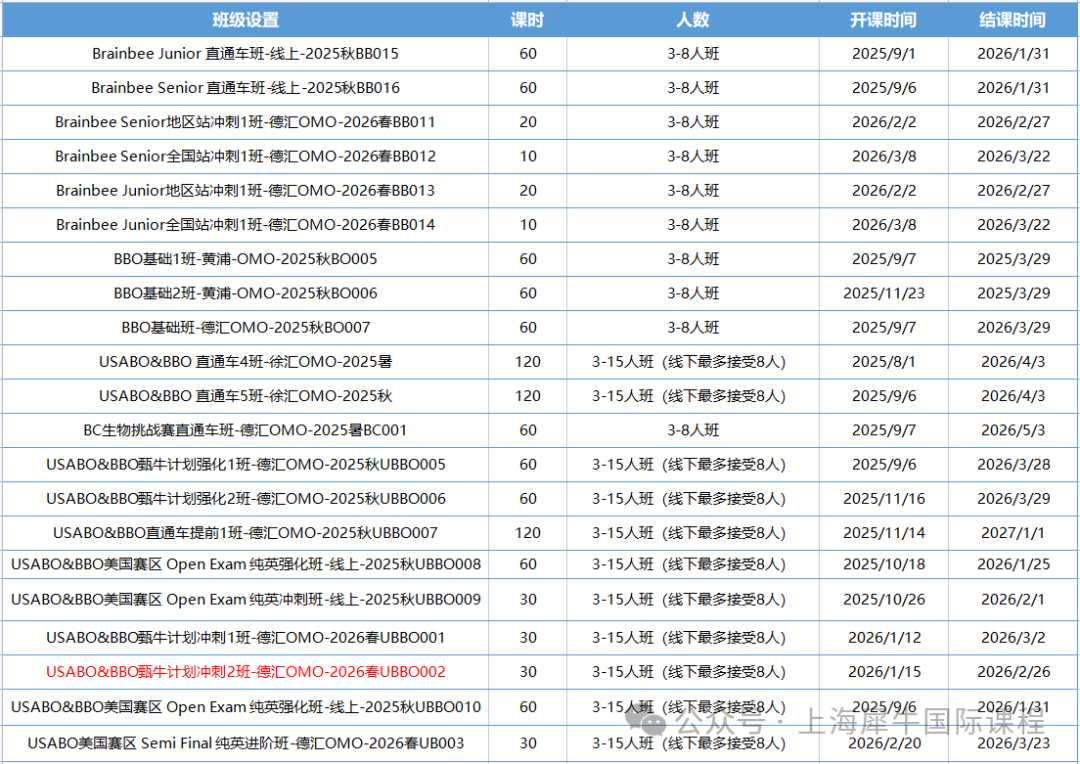Select BBO基础1班-黄浦-OMO-2025秋BO005 cell
Screen dimensions: 1080x764
pyautogui.click(x=245, y=259)
